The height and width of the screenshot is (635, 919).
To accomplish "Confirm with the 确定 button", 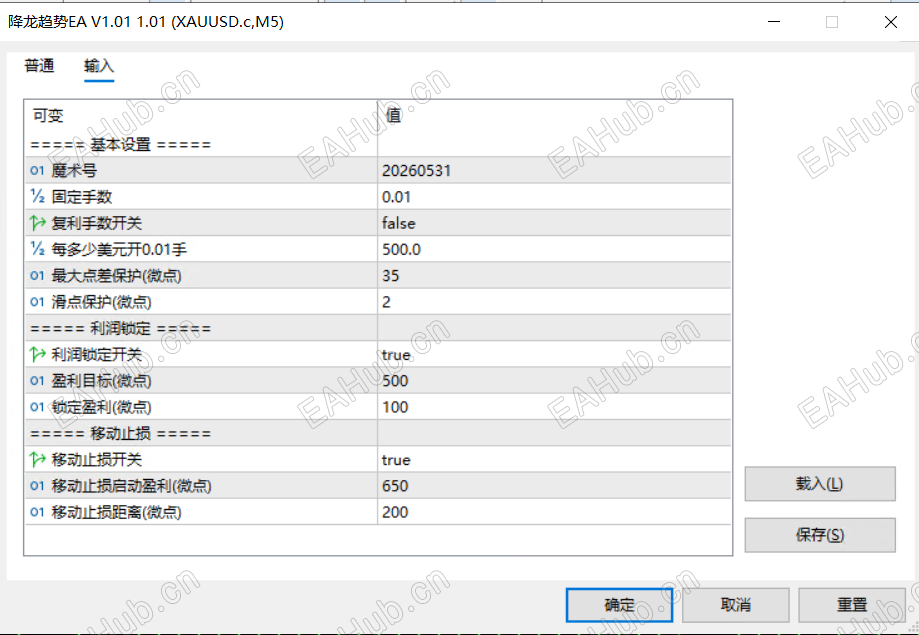I will (620, 605).
